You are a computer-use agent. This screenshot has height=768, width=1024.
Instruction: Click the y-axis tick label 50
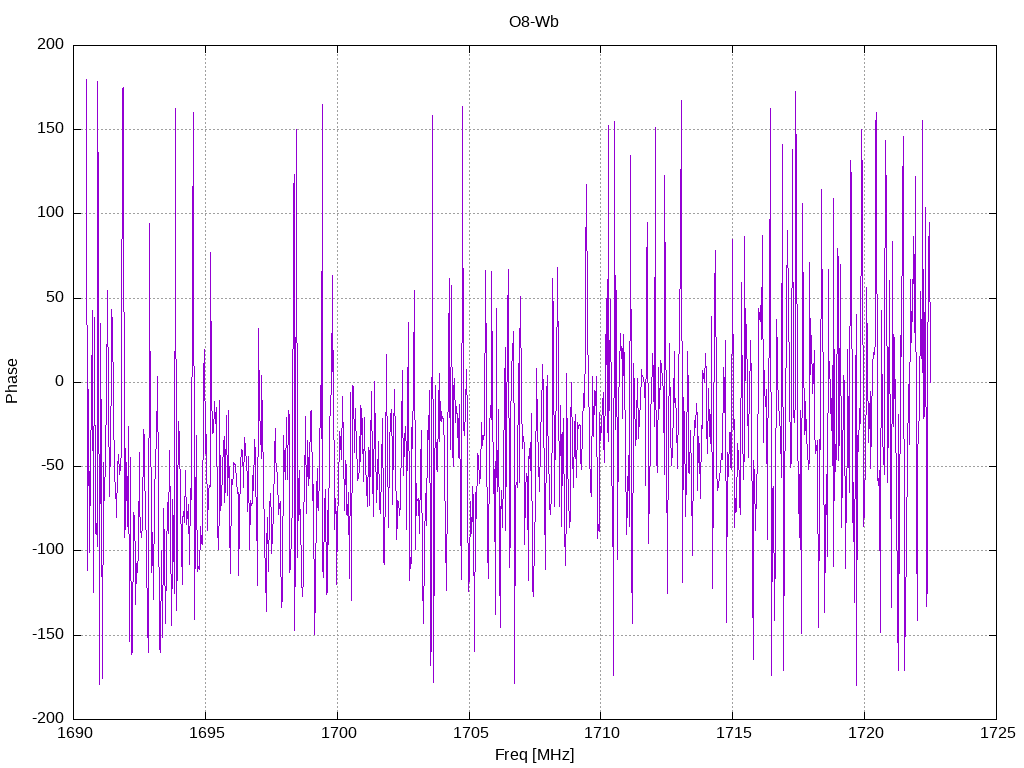(56, 297)
